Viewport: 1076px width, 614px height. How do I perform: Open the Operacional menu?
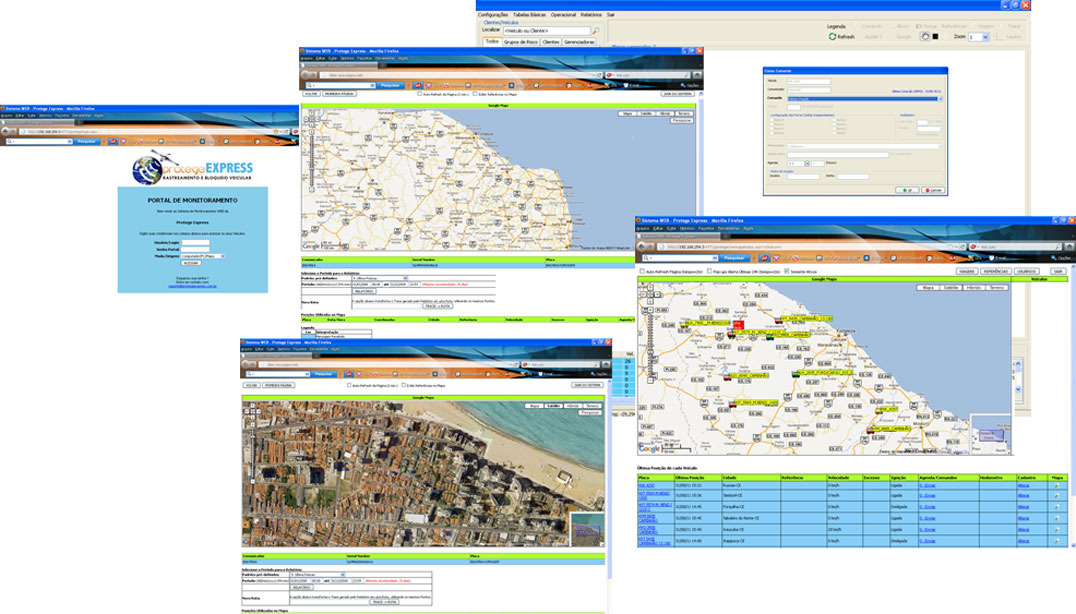pyautogui.click(x=563, y=14)
